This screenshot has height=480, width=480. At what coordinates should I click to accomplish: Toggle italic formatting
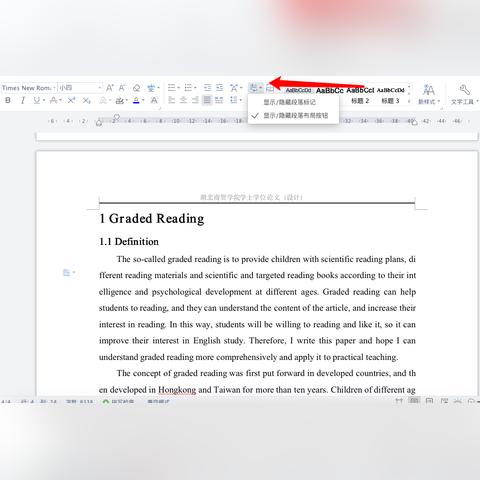(23, 100)
